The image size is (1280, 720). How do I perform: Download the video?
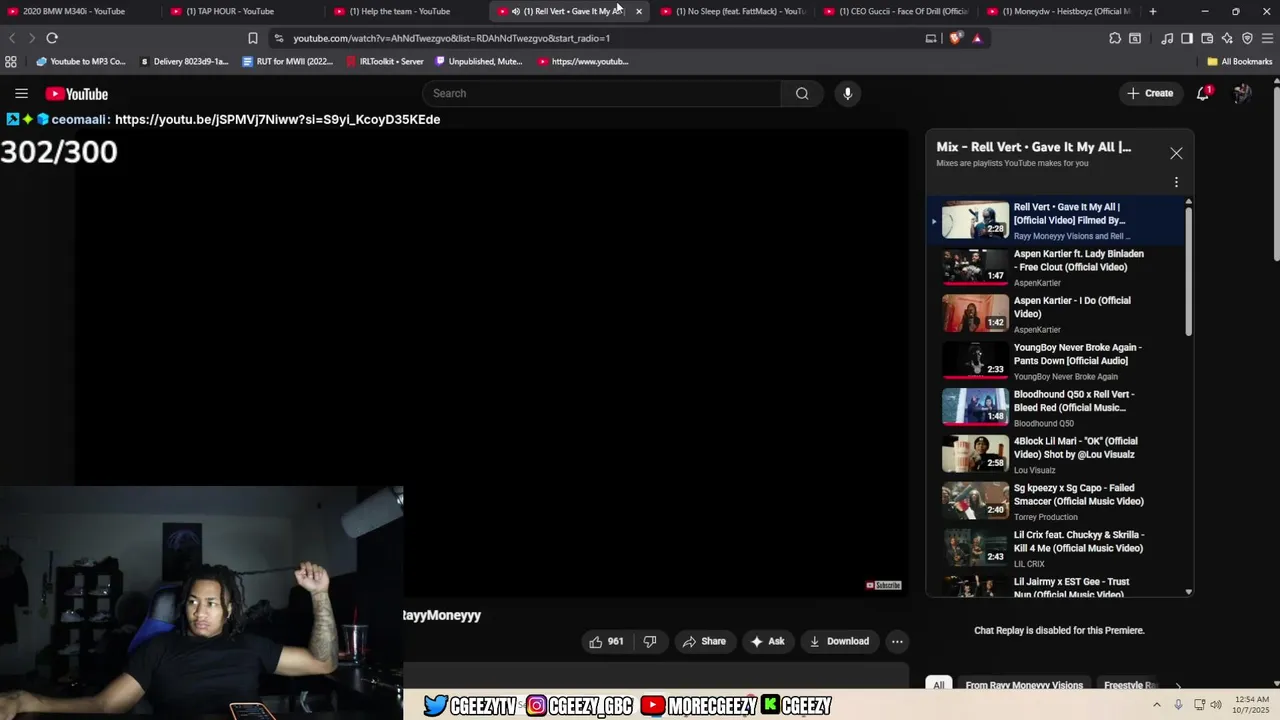coord(839,641)
